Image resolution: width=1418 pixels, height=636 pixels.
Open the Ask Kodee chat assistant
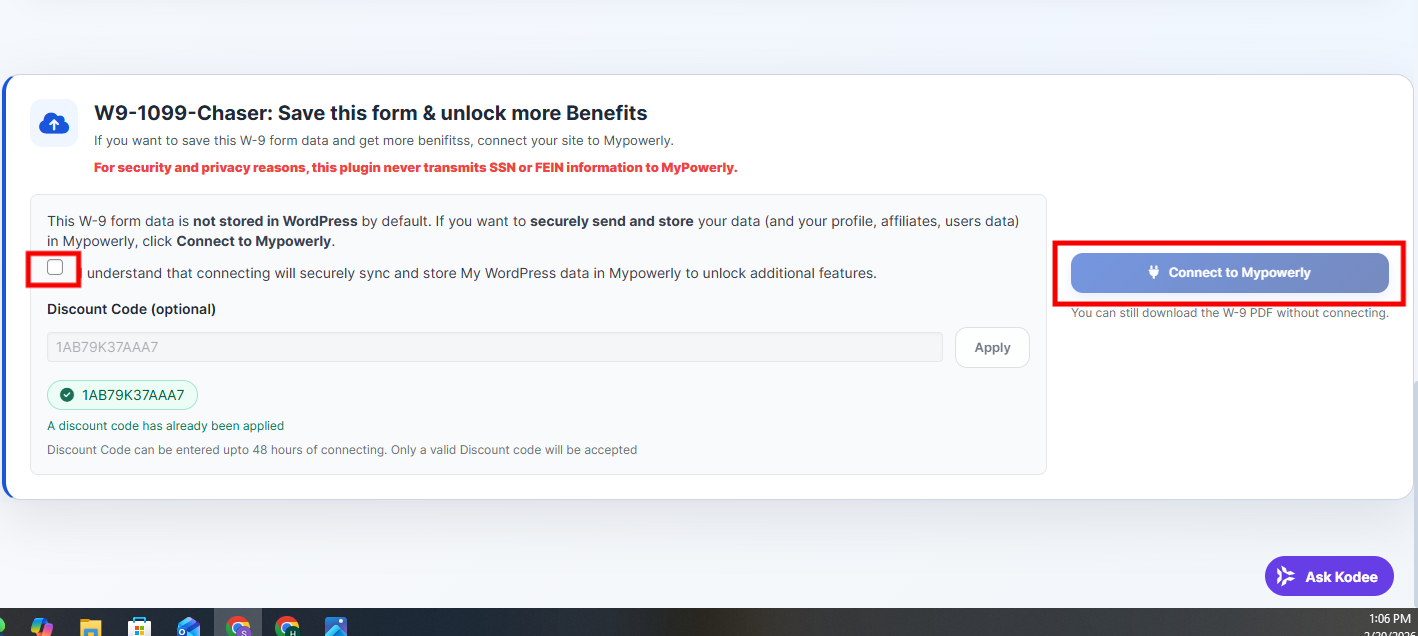1329,577
